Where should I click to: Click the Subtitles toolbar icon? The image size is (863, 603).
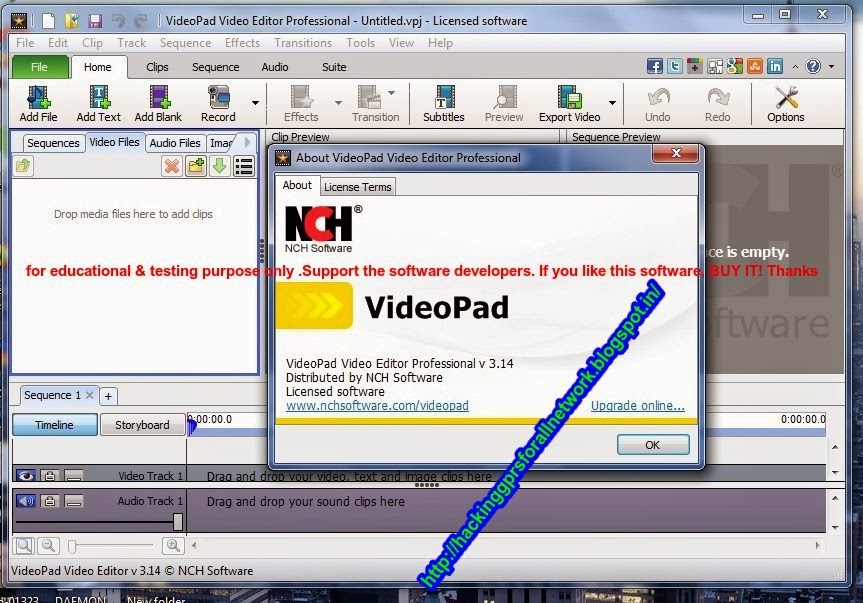coord(444,103)
